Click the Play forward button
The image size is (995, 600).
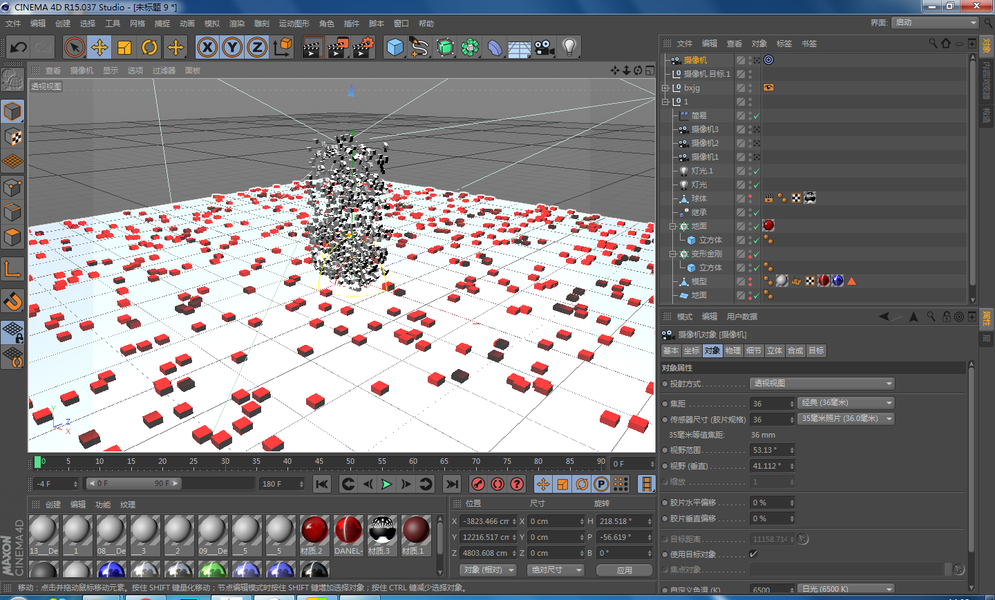point(386,485)
